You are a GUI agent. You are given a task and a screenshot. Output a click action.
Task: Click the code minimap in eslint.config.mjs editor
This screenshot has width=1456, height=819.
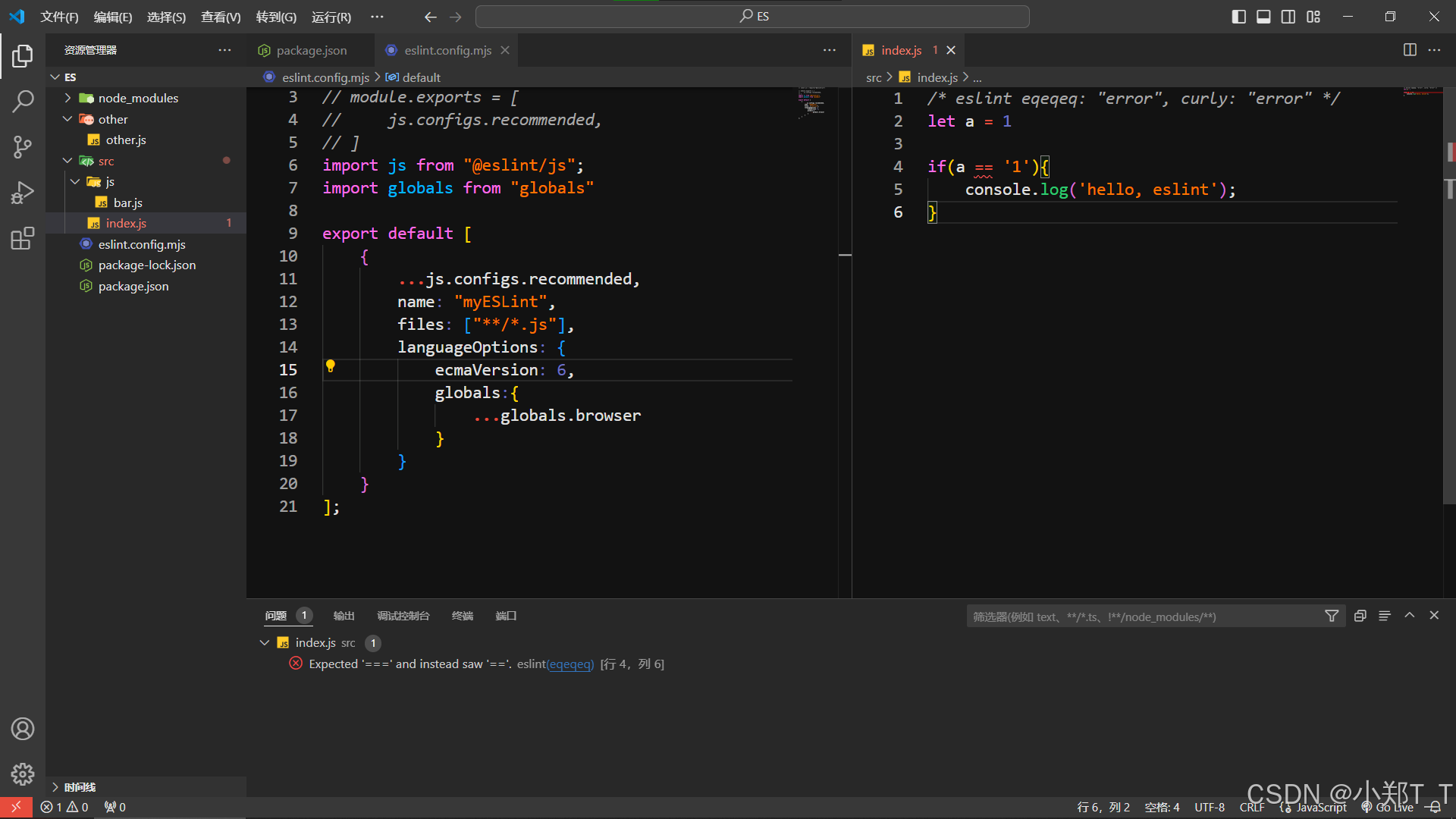(811, 102)
